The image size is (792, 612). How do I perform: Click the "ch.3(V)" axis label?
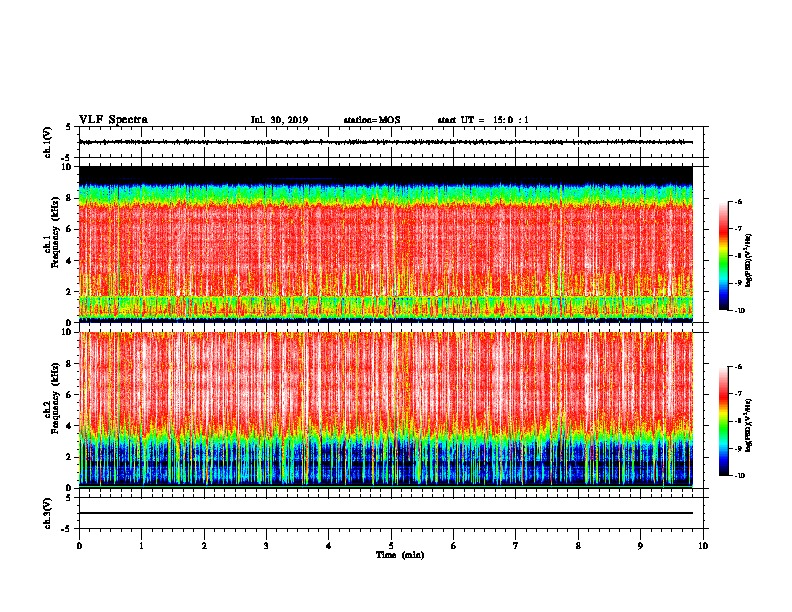click(x=48, y=513)
